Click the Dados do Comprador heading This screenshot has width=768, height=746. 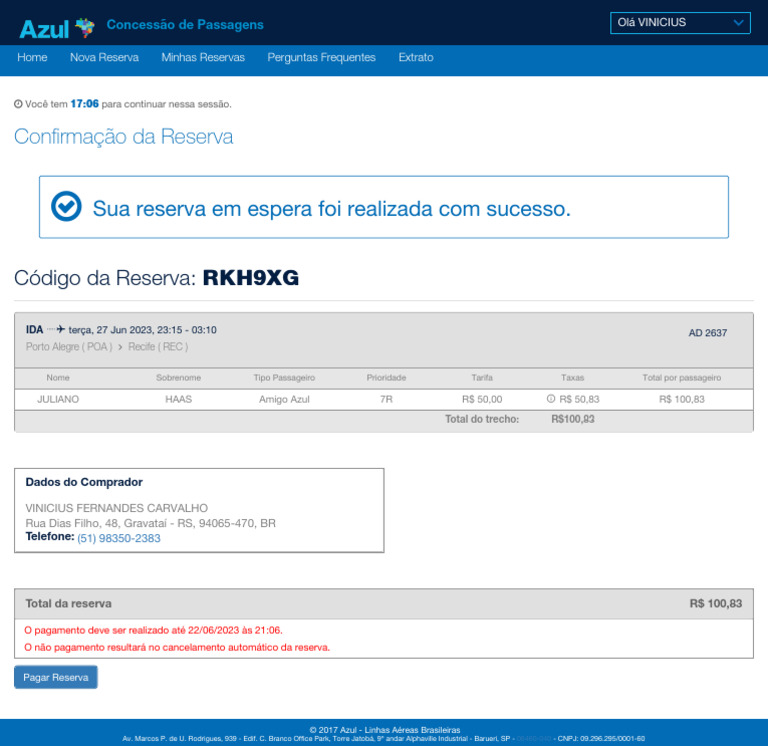84,482
